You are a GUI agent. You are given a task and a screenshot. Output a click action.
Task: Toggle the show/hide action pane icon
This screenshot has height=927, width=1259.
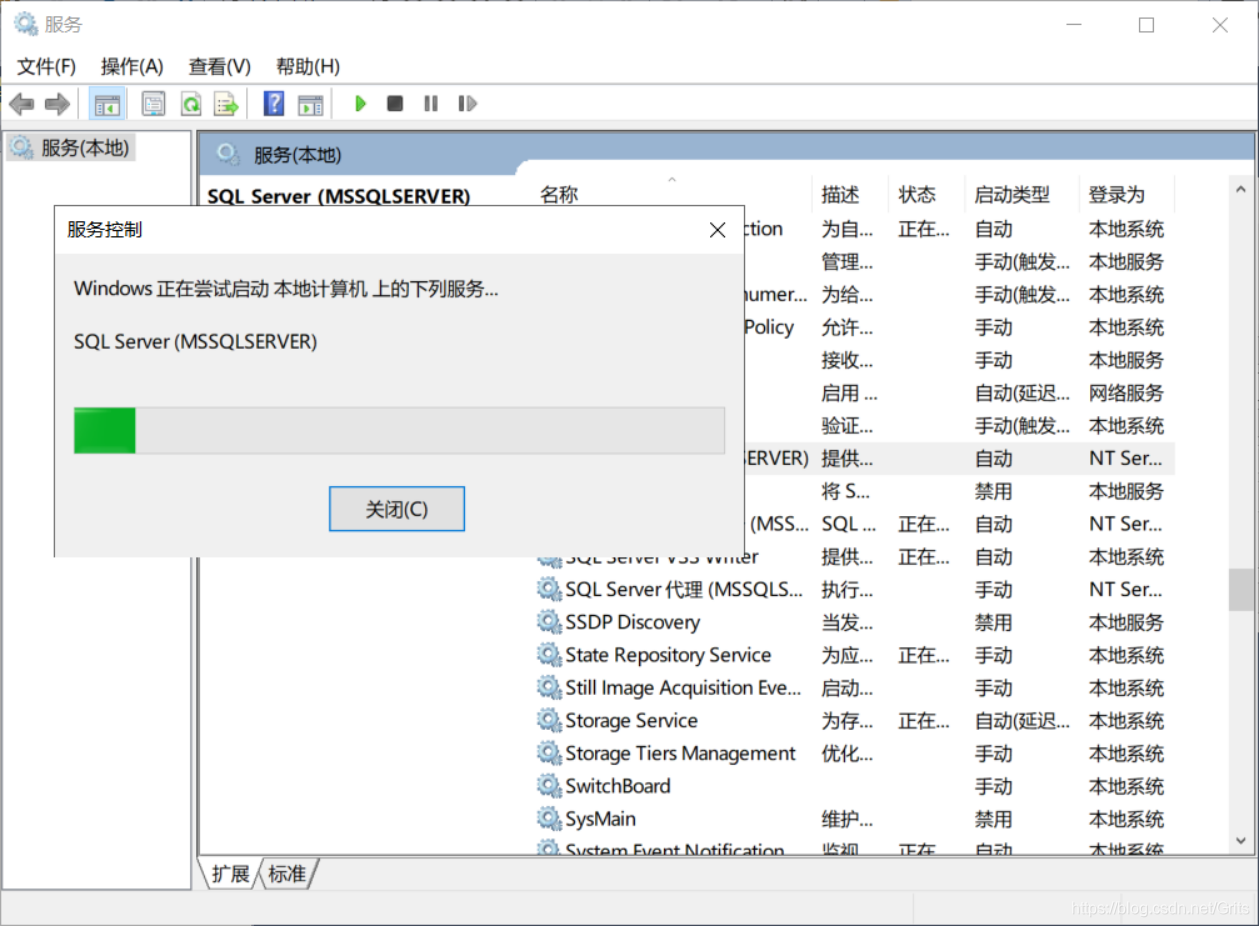click(x=311, y=103)
